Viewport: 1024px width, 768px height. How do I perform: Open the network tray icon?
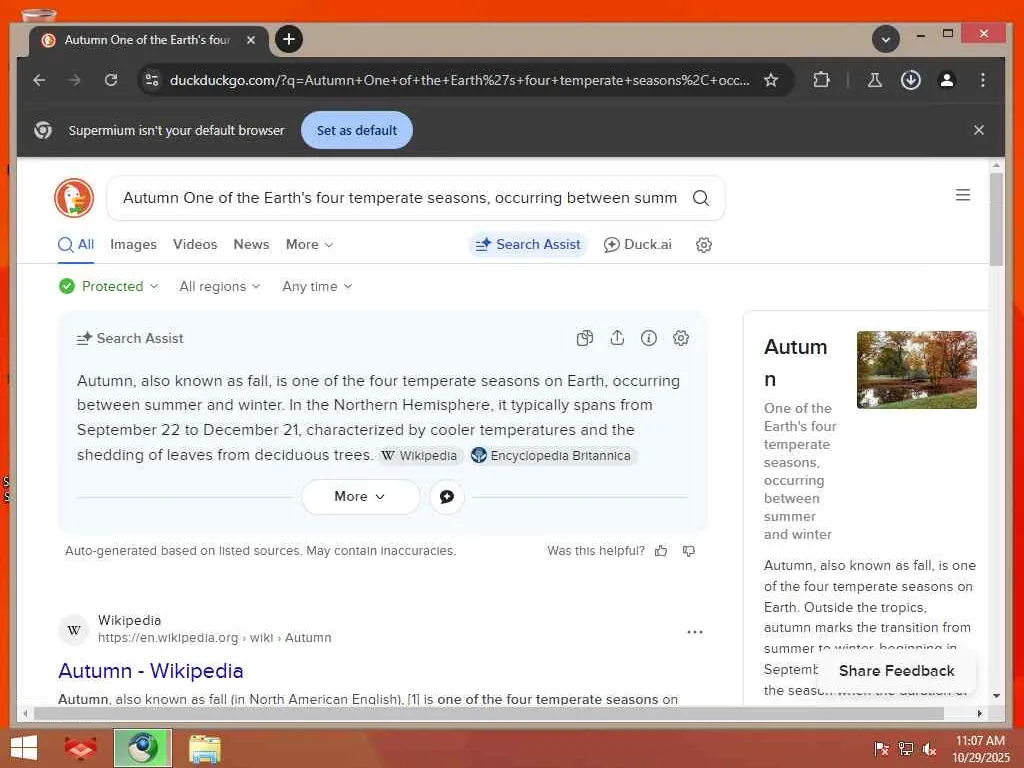coord(905,749)
